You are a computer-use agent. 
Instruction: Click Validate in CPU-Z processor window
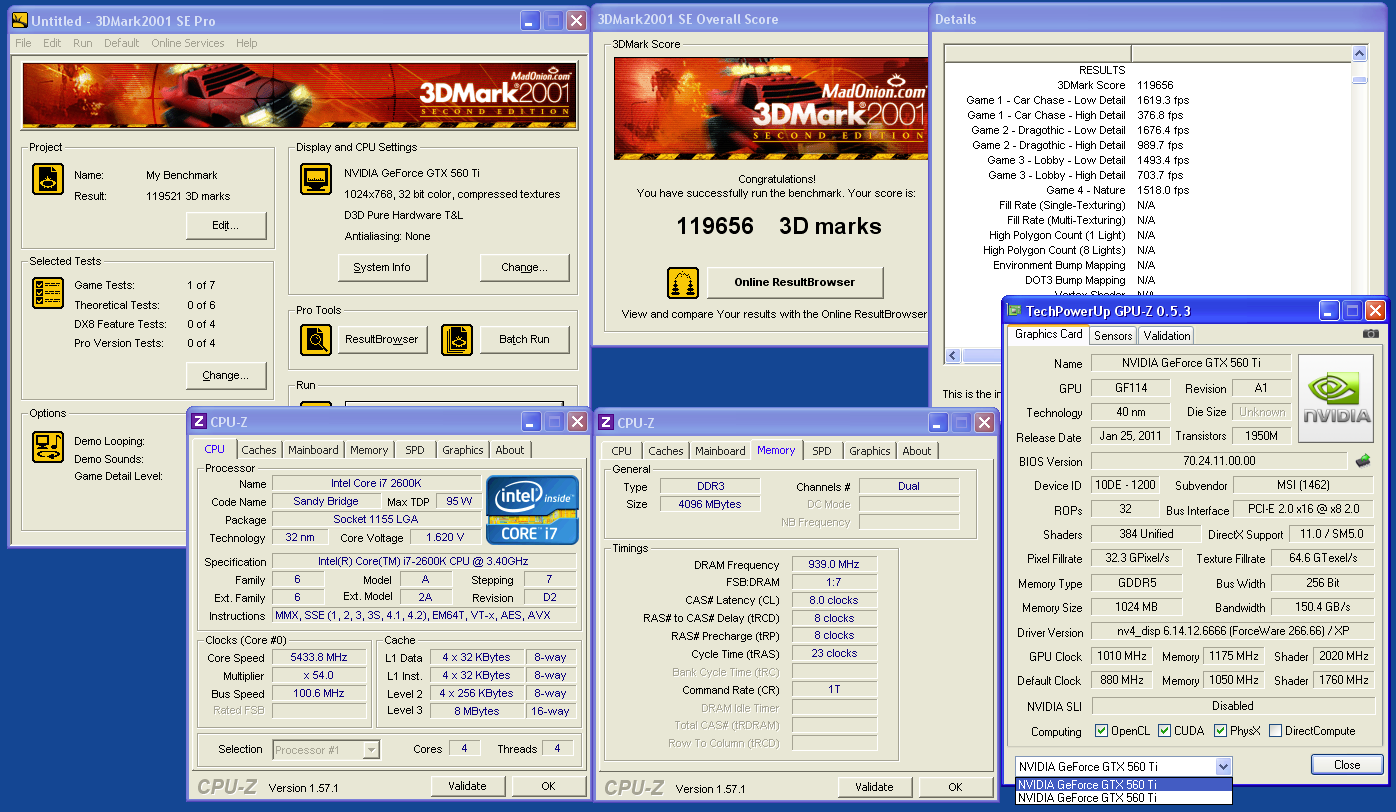467,786
